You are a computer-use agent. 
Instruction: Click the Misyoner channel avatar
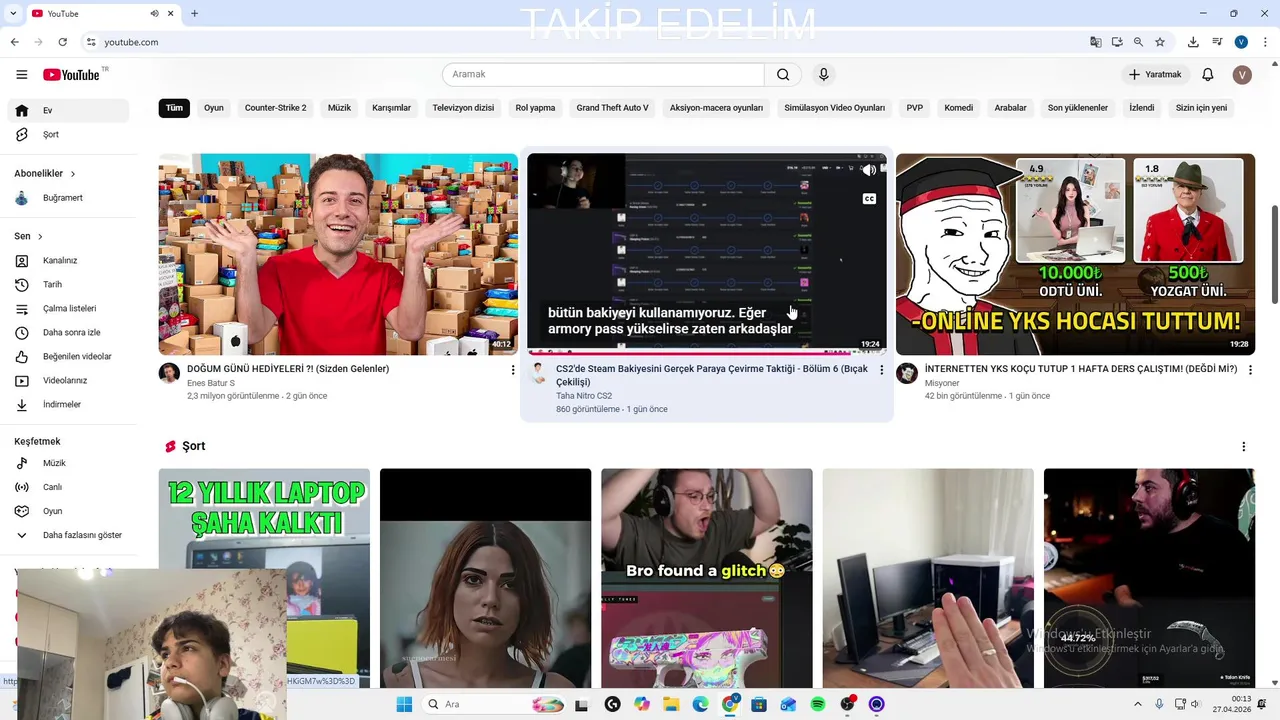click(x=907, y=374)
